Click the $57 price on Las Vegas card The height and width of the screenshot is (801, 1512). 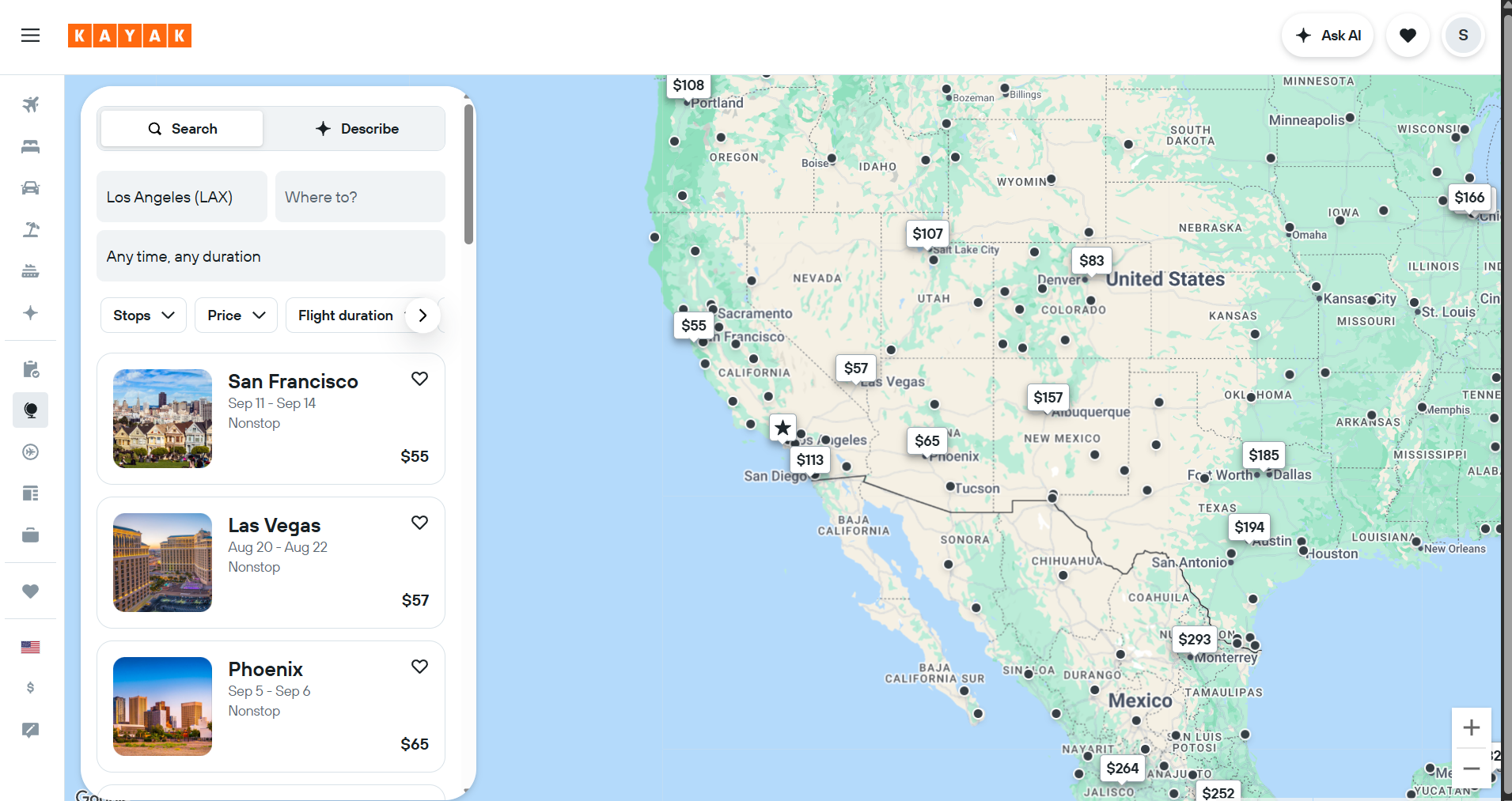click(x=415, y=600)
